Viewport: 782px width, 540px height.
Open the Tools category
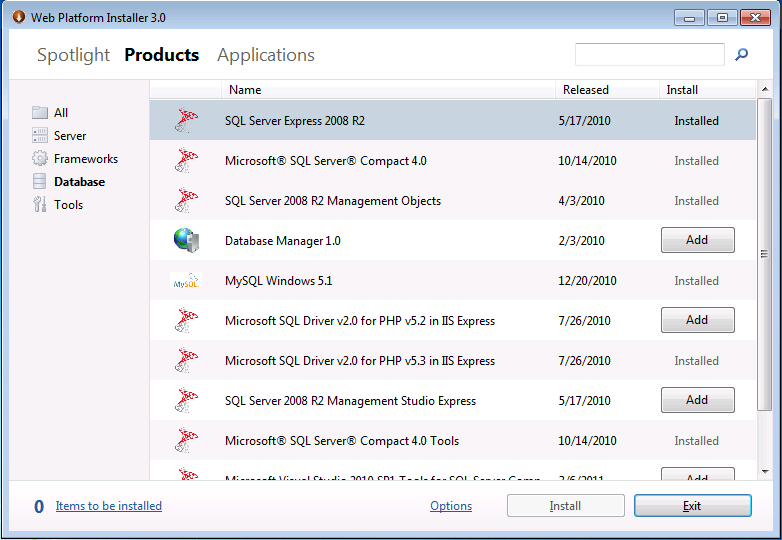(x=68, y=204)
